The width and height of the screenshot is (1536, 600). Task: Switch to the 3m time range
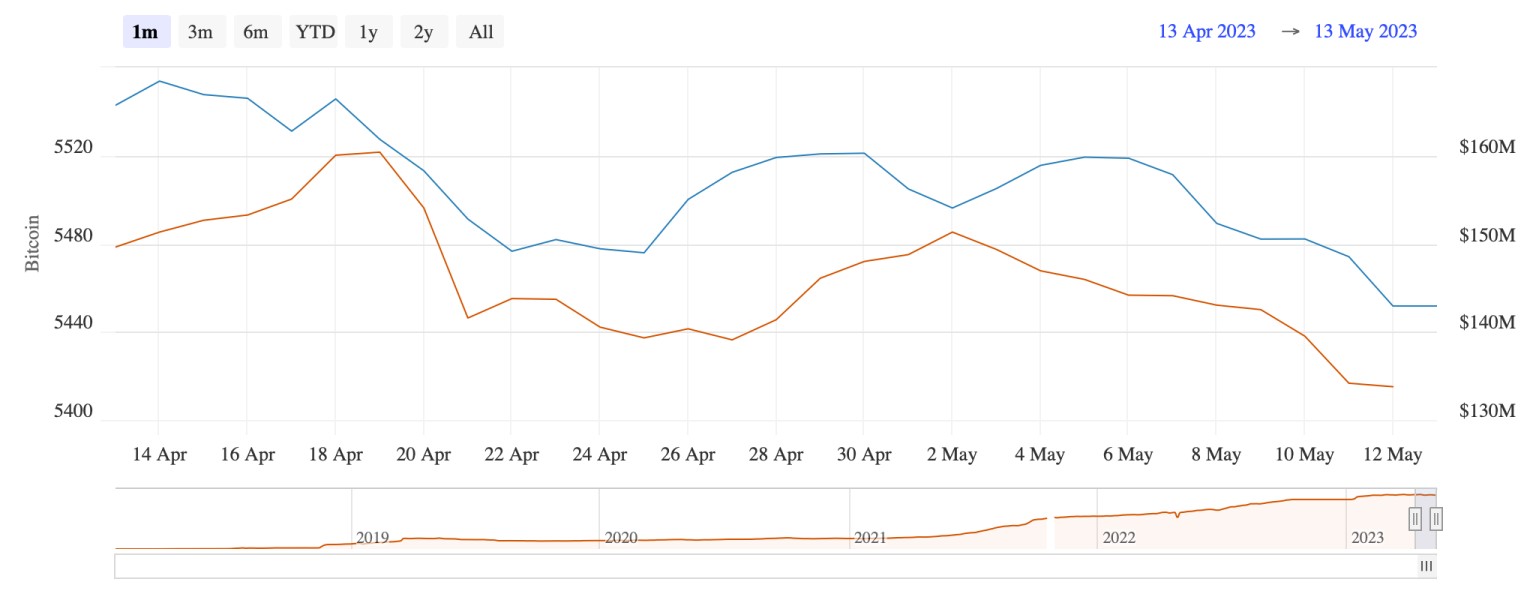(x=200, y=32)
